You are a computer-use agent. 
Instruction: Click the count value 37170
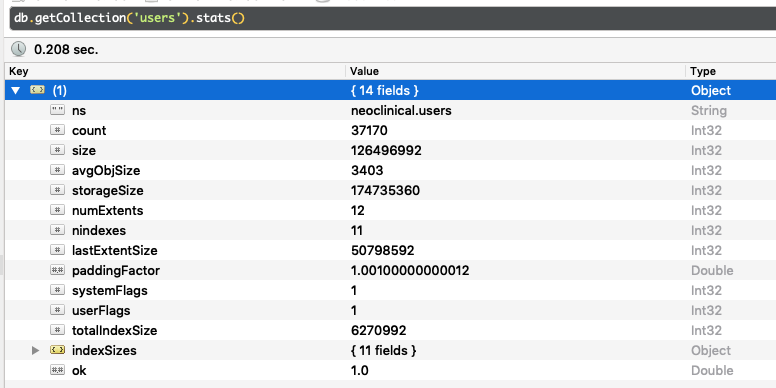tap(369, 131)
